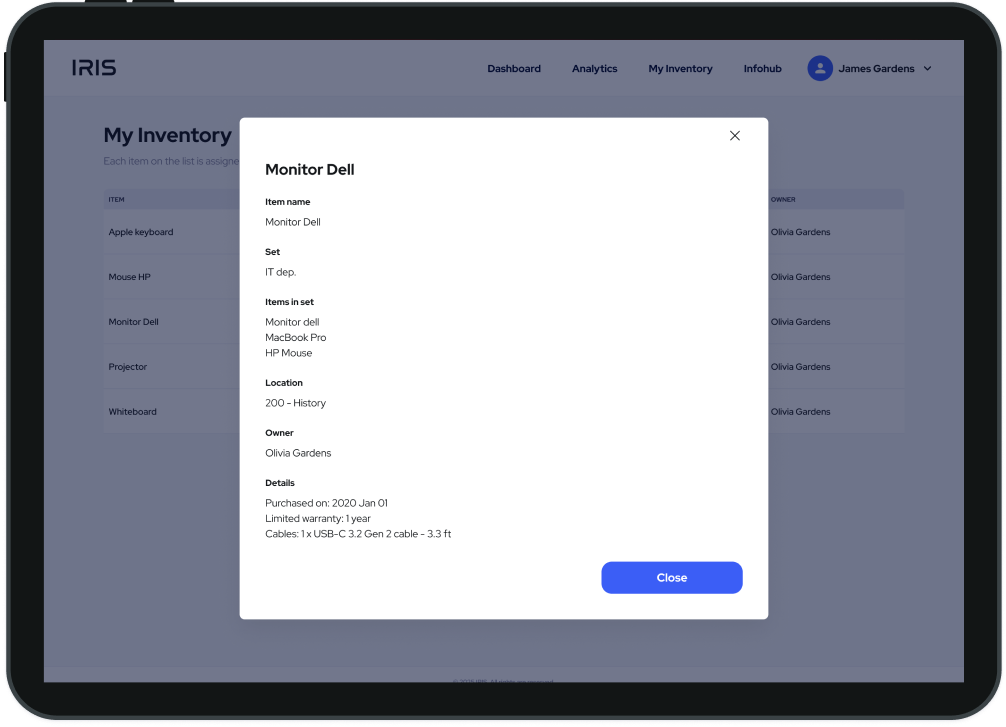Image resolution: width=1006 pixels, height=727 pixels.
Task: Click the copyright footer link
Action: pyautogui.click(x=505, y=680)
